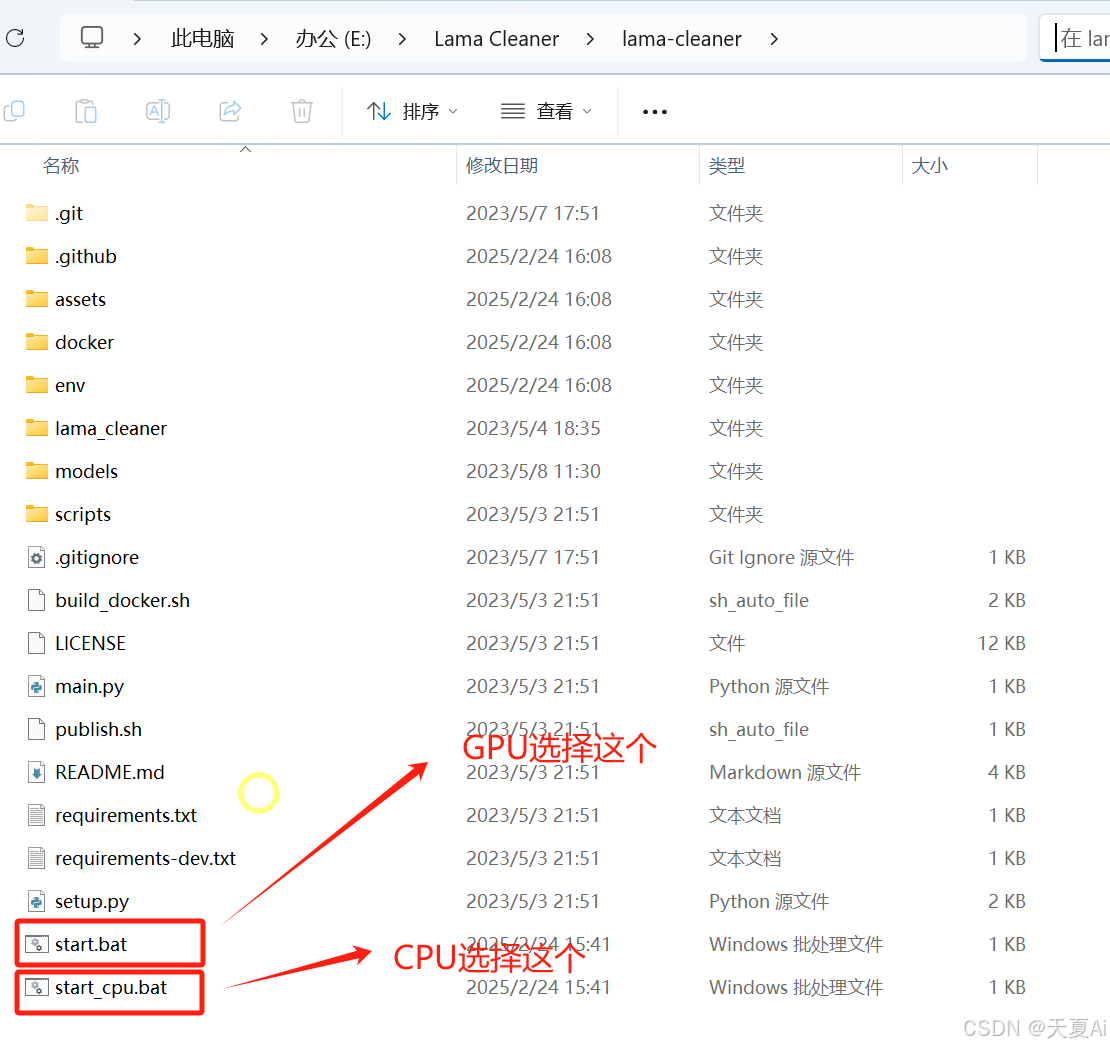
Task: Select the docker folder icon
Action: click(x=37, y=342)
